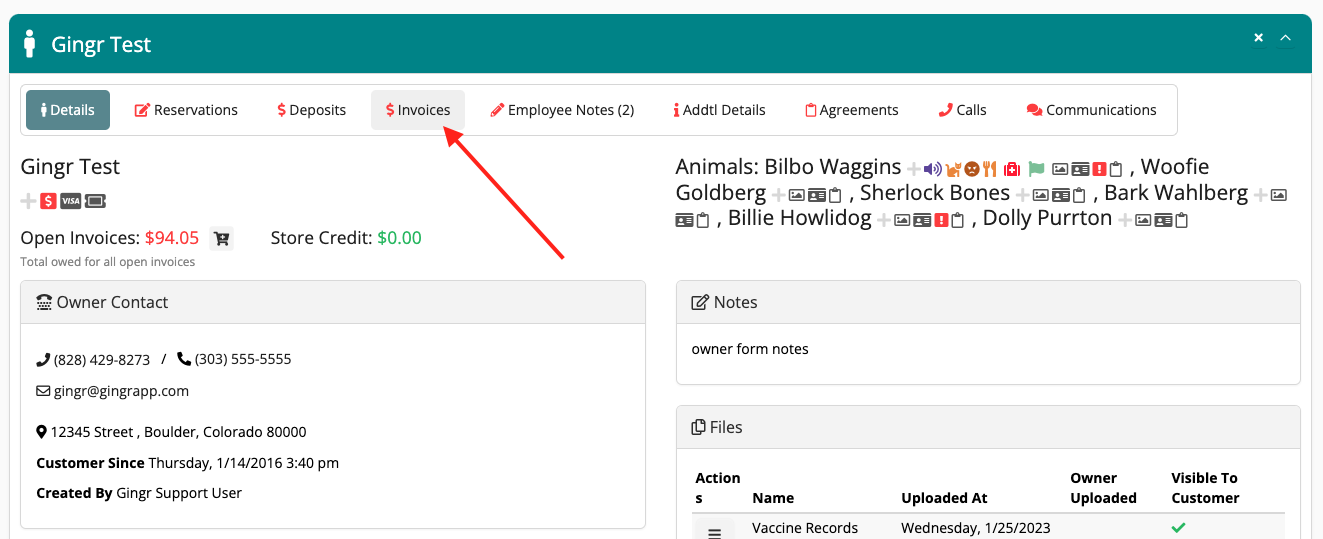This screenshot has height=539, width=1323.
Task: Click Dolly Purrton's clipboard icon
Action: pos(1182,220)
